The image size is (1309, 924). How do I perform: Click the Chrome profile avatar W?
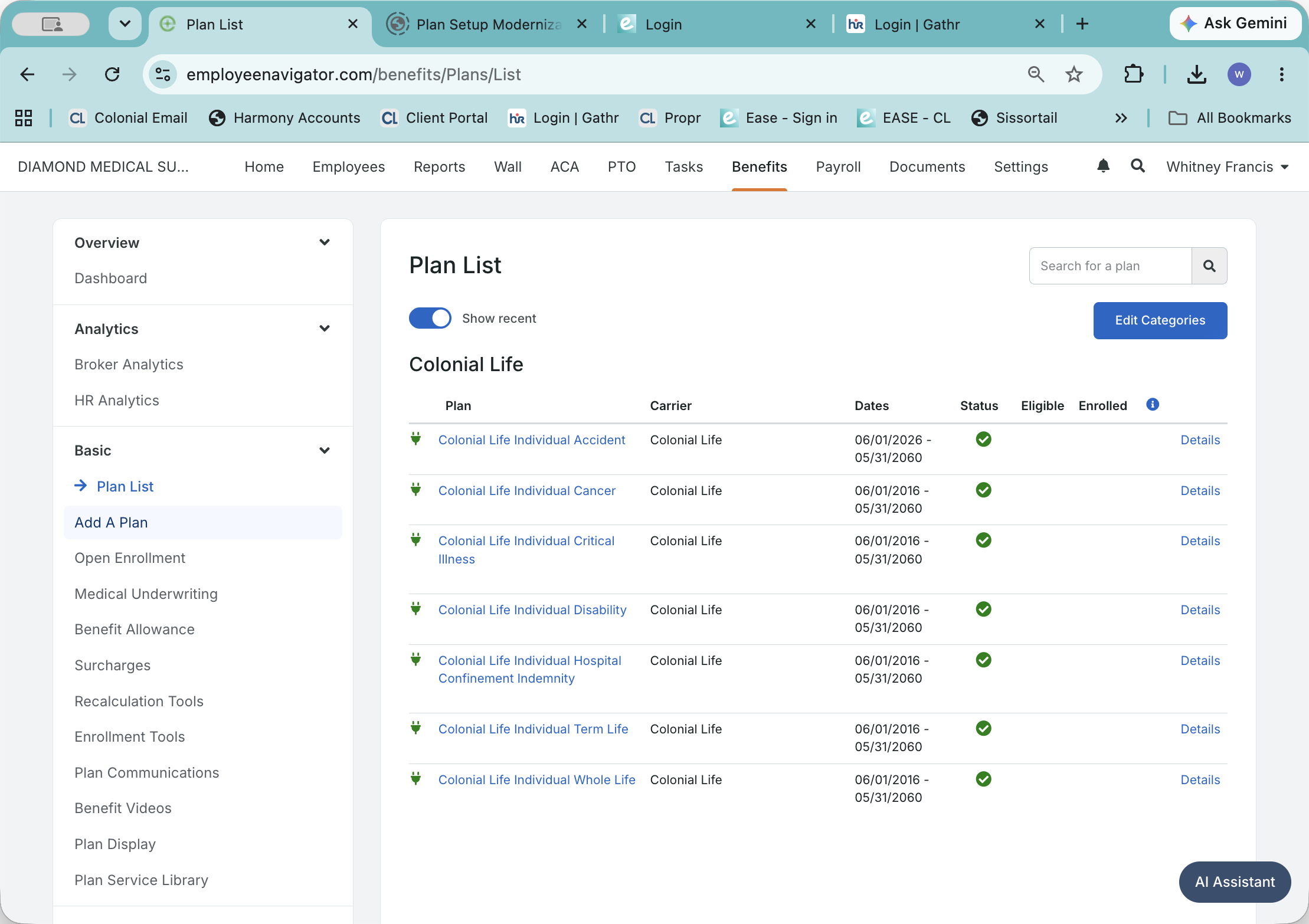click(x=1239, y=74)
